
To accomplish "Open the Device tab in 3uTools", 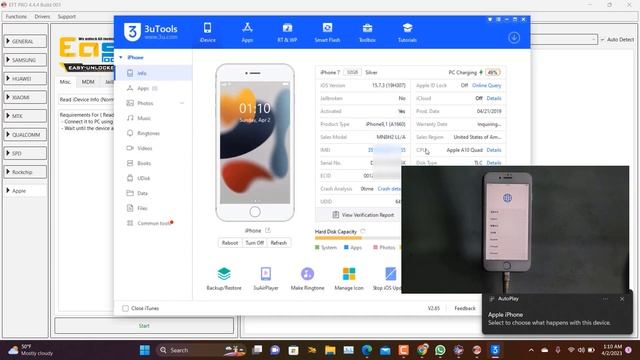I will point(207,32).
